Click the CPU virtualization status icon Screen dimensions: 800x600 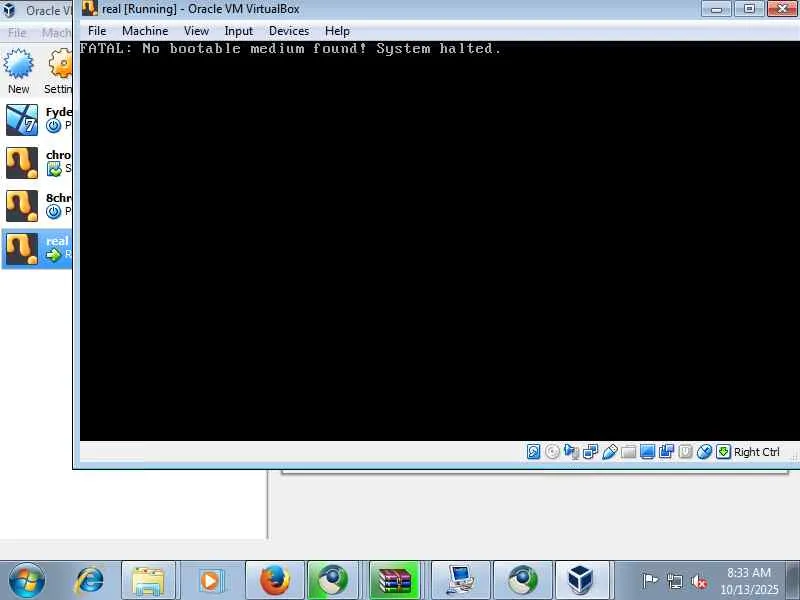pyautogui.click(x=685, y=452)
